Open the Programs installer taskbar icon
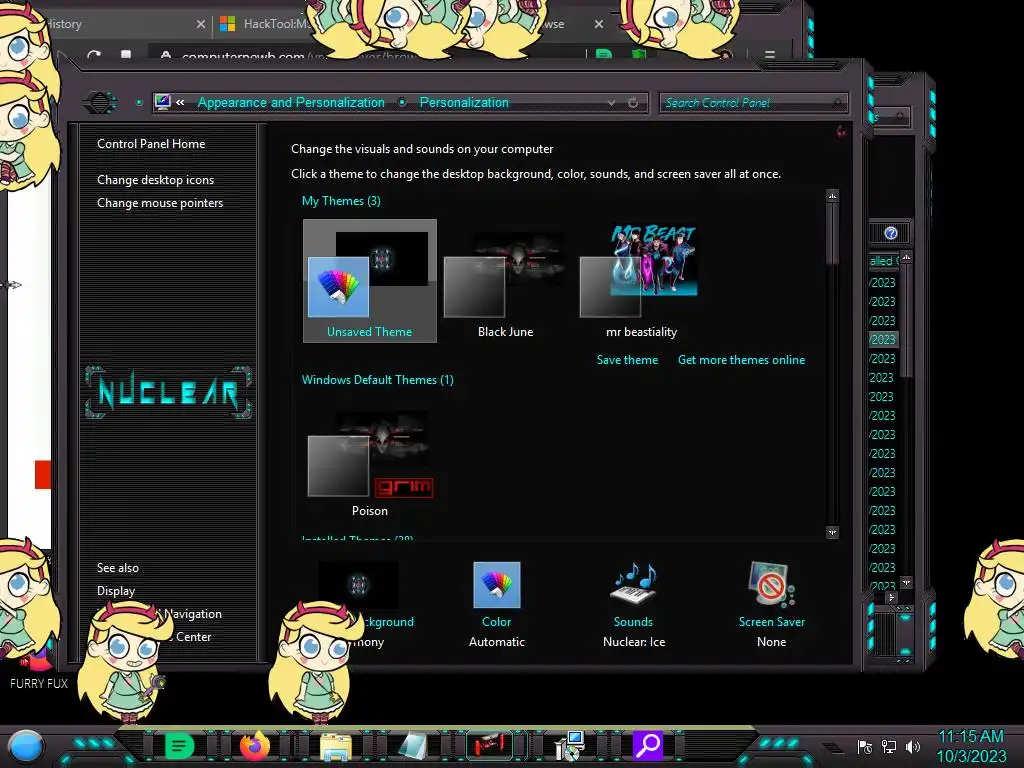Viewport: 1024px width, 768px height. tap(569, 746)
